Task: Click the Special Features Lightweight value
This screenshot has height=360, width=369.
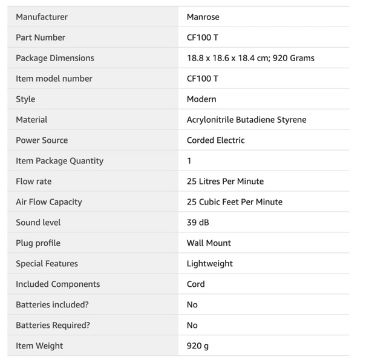Action: [x=210, y=264]
